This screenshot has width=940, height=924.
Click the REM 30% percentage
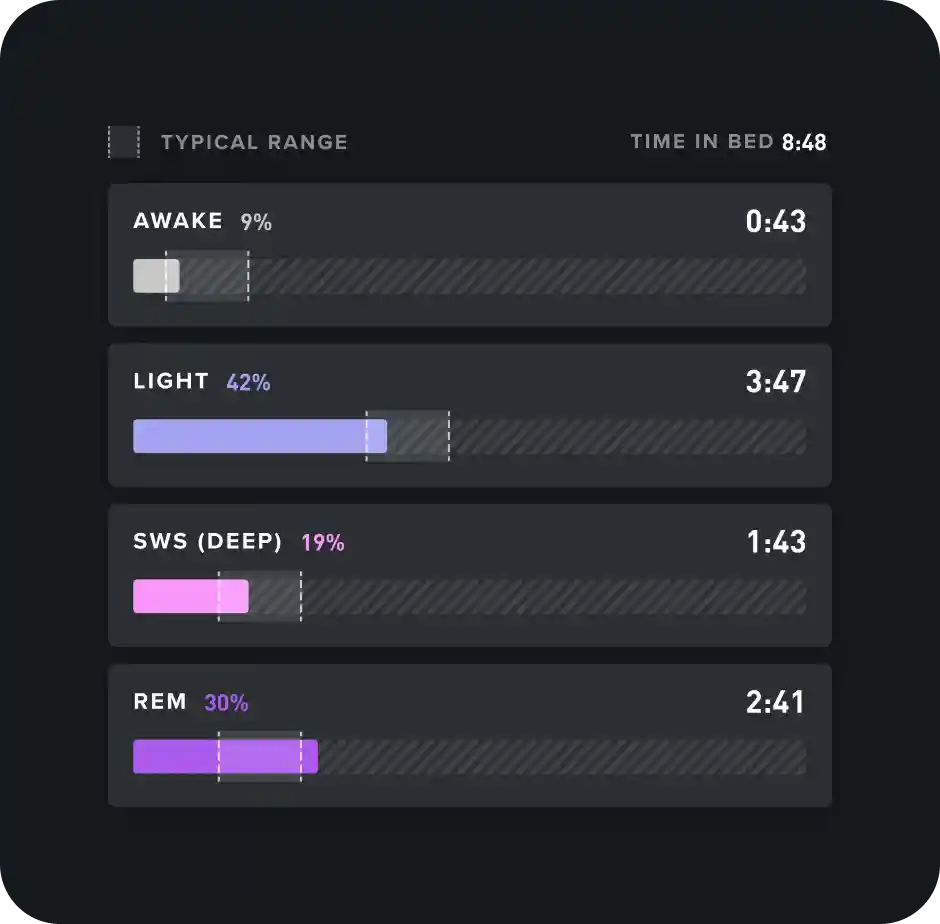coord(226,703)
